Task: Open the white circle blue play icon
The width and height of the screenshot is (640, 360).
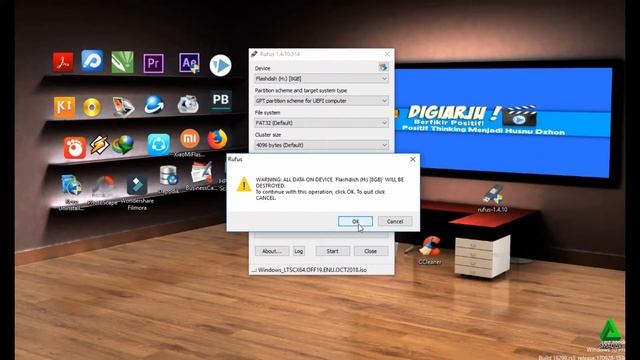Action: (220, 65)
